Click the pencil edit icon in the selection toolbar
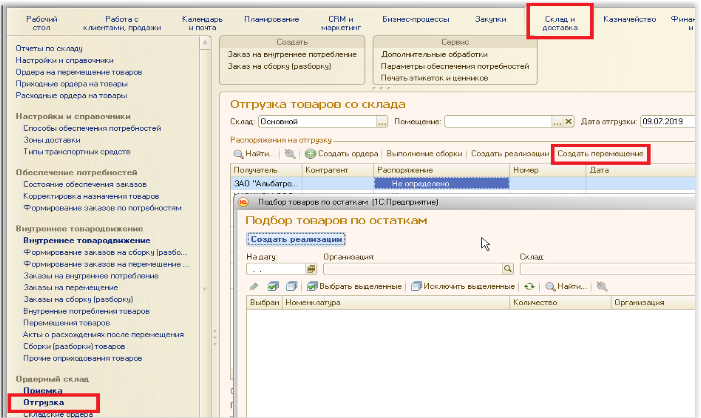Image resolution: width=701 pixels, height=418 pixels. pos(254,286)
